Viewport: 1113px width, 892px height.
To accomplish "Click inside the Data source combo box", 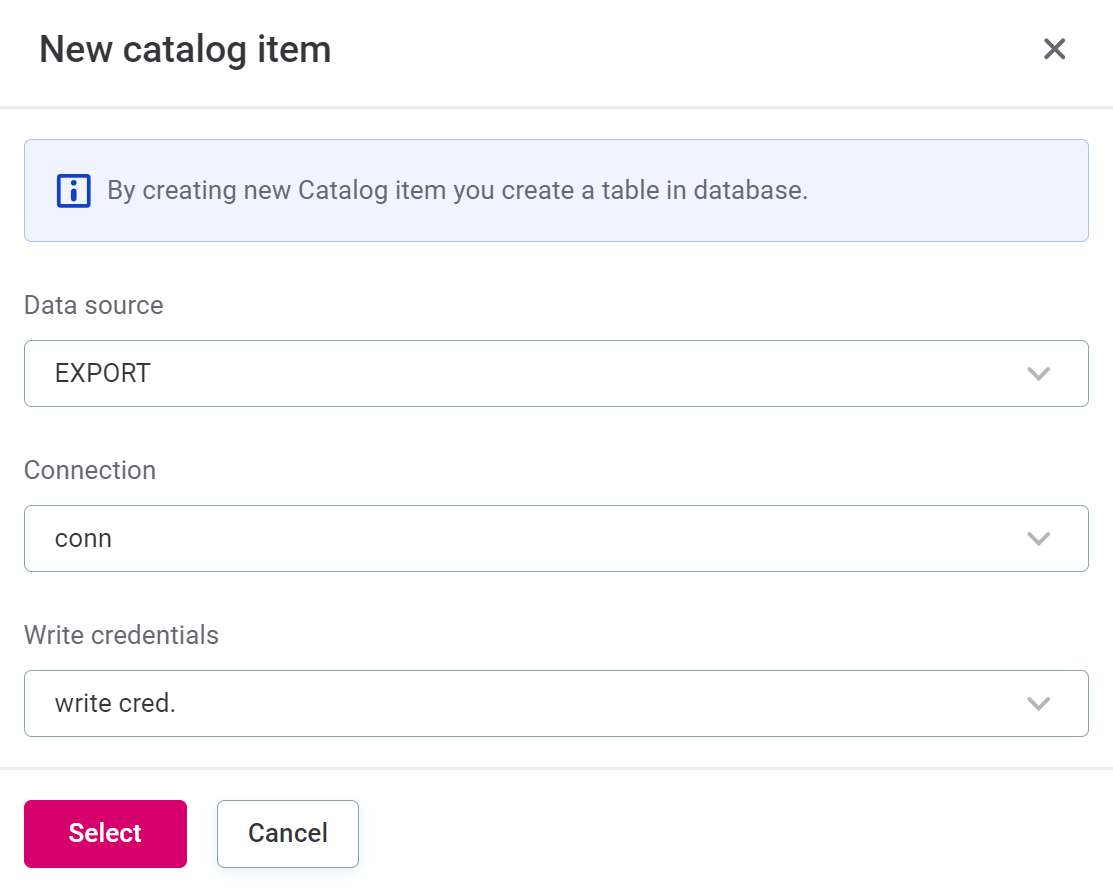I will coord(500,373).
